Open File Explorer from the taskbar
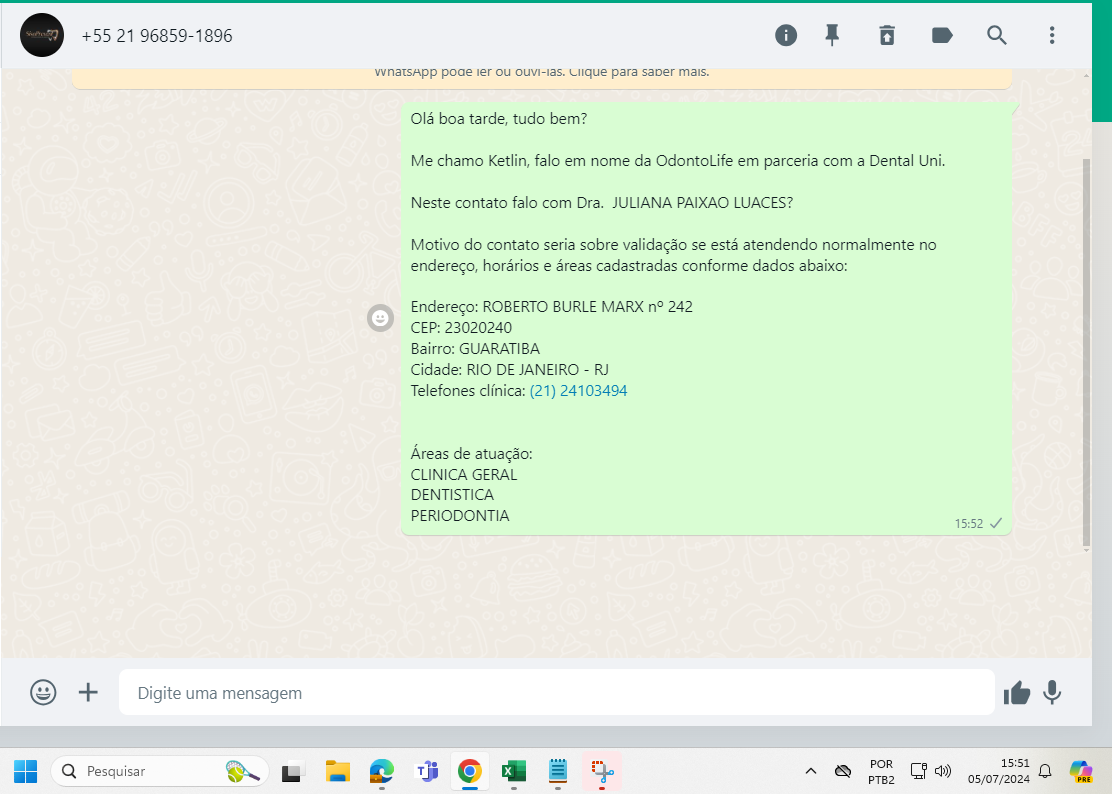 click(338, 771)
